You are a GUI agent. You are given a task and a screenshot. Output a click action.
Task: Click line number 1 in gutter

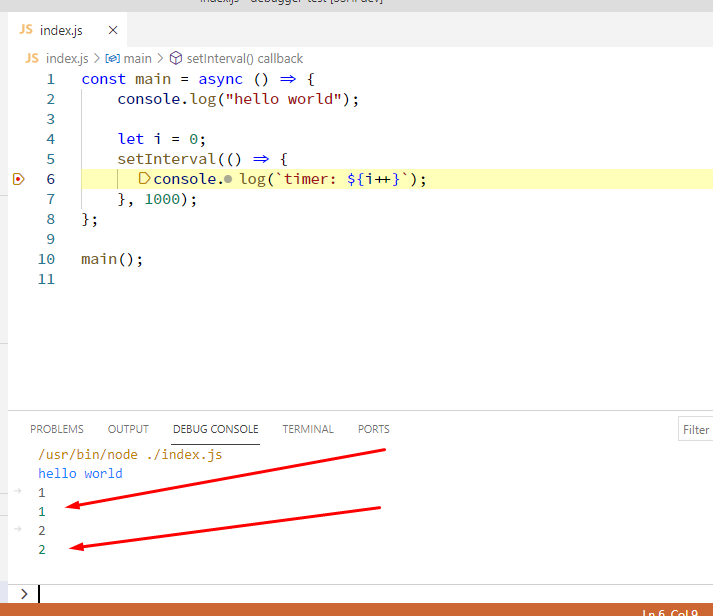[50, 80]
